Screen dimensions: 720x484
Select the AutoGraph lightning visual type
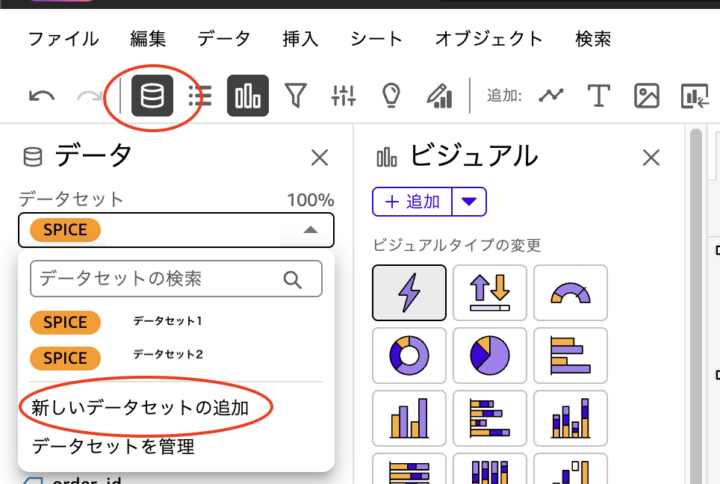[409, 293]
